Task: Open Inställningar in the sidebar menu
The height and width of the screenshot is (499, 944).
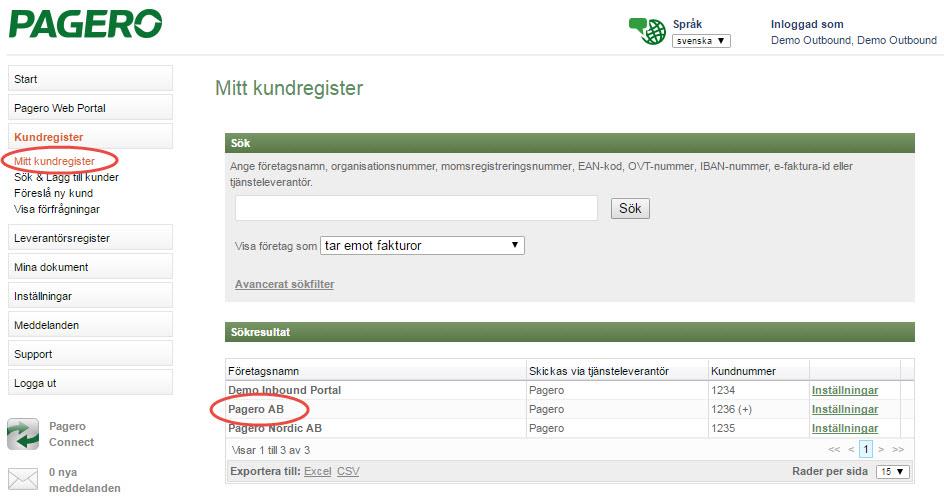Action: 90,296
